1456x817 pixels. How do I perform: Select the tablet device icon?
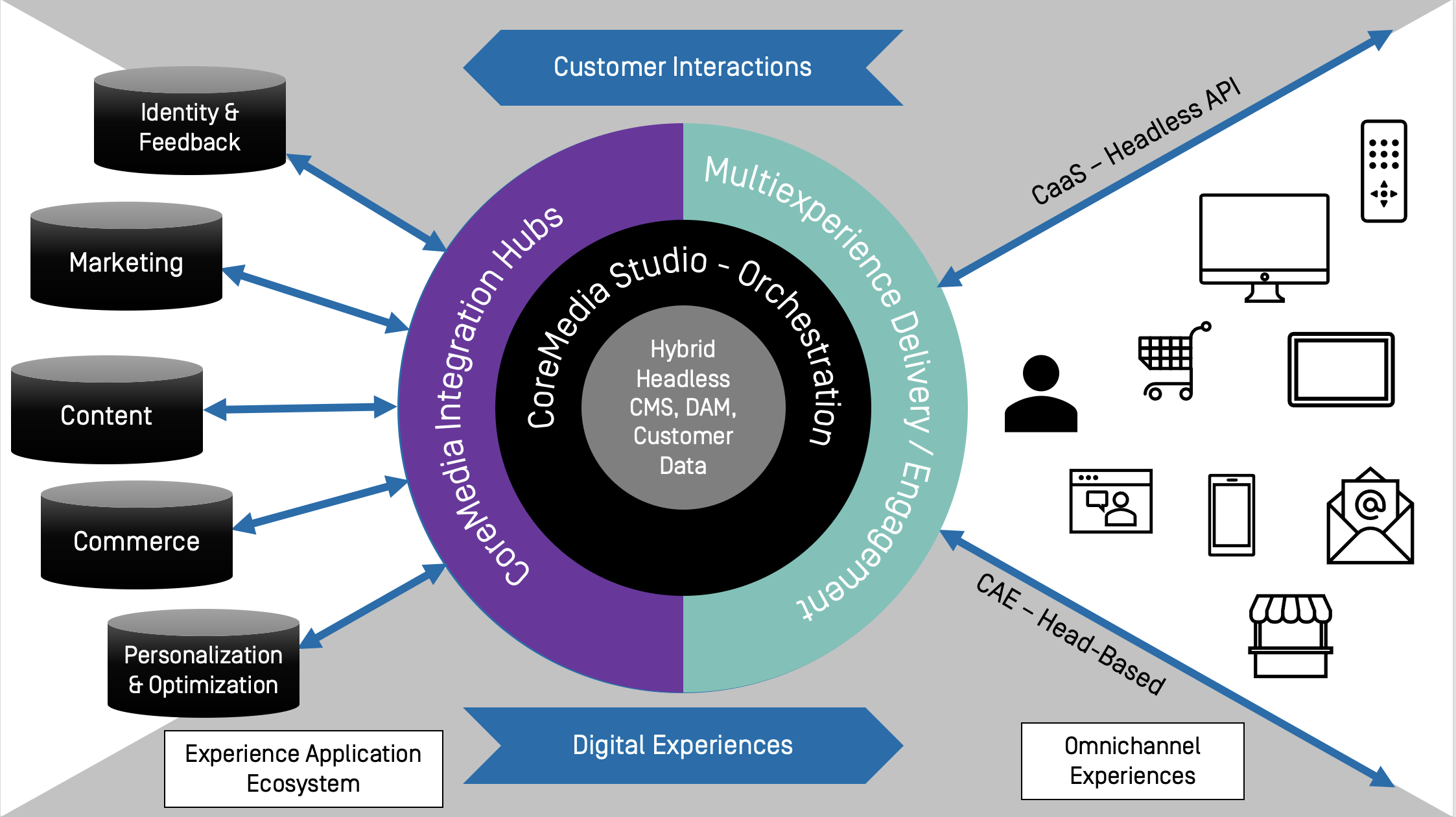click(x=1341, y=370)
